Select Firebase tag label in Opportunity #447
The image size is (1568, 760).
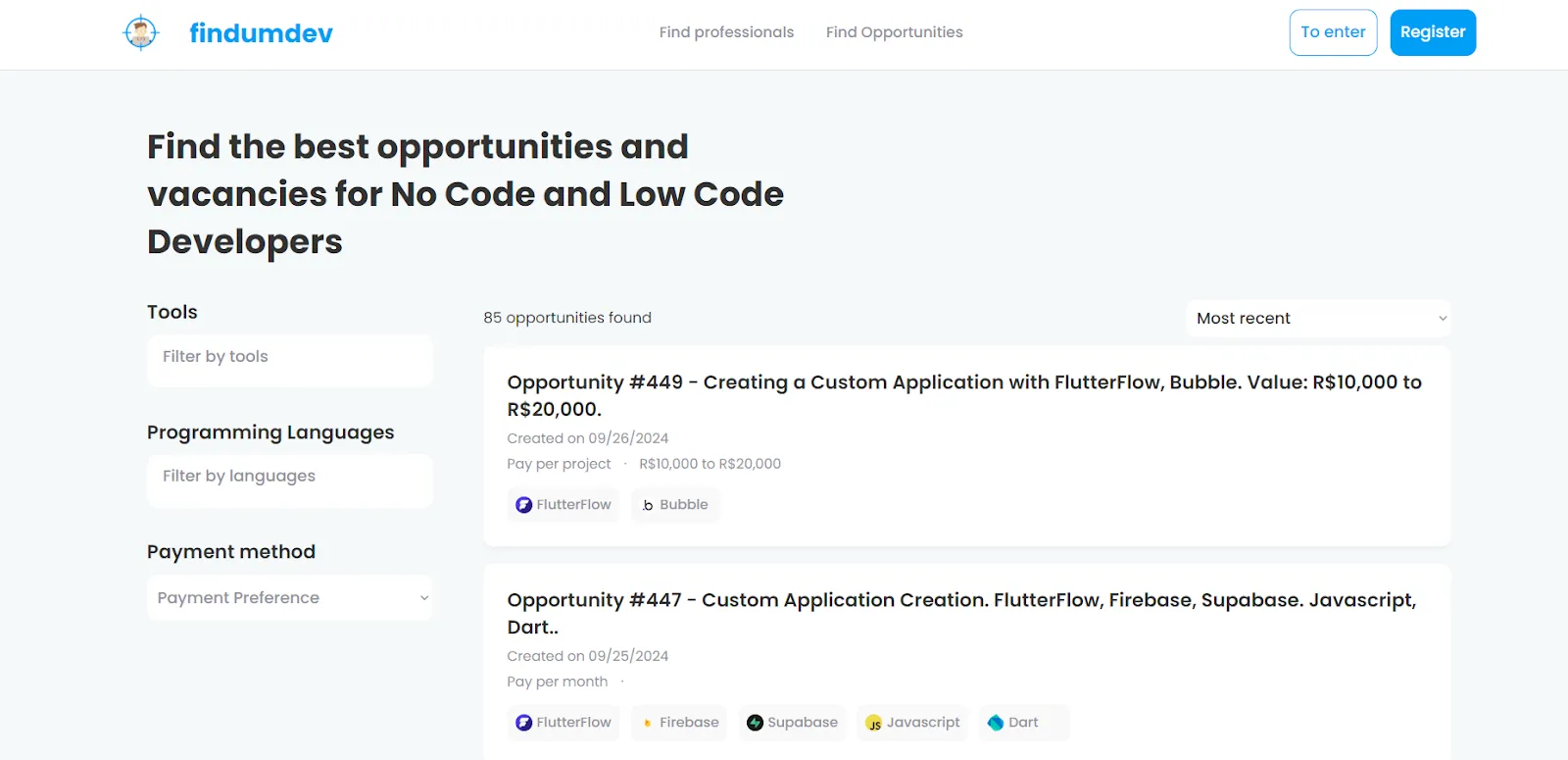(x=689, y=722)
